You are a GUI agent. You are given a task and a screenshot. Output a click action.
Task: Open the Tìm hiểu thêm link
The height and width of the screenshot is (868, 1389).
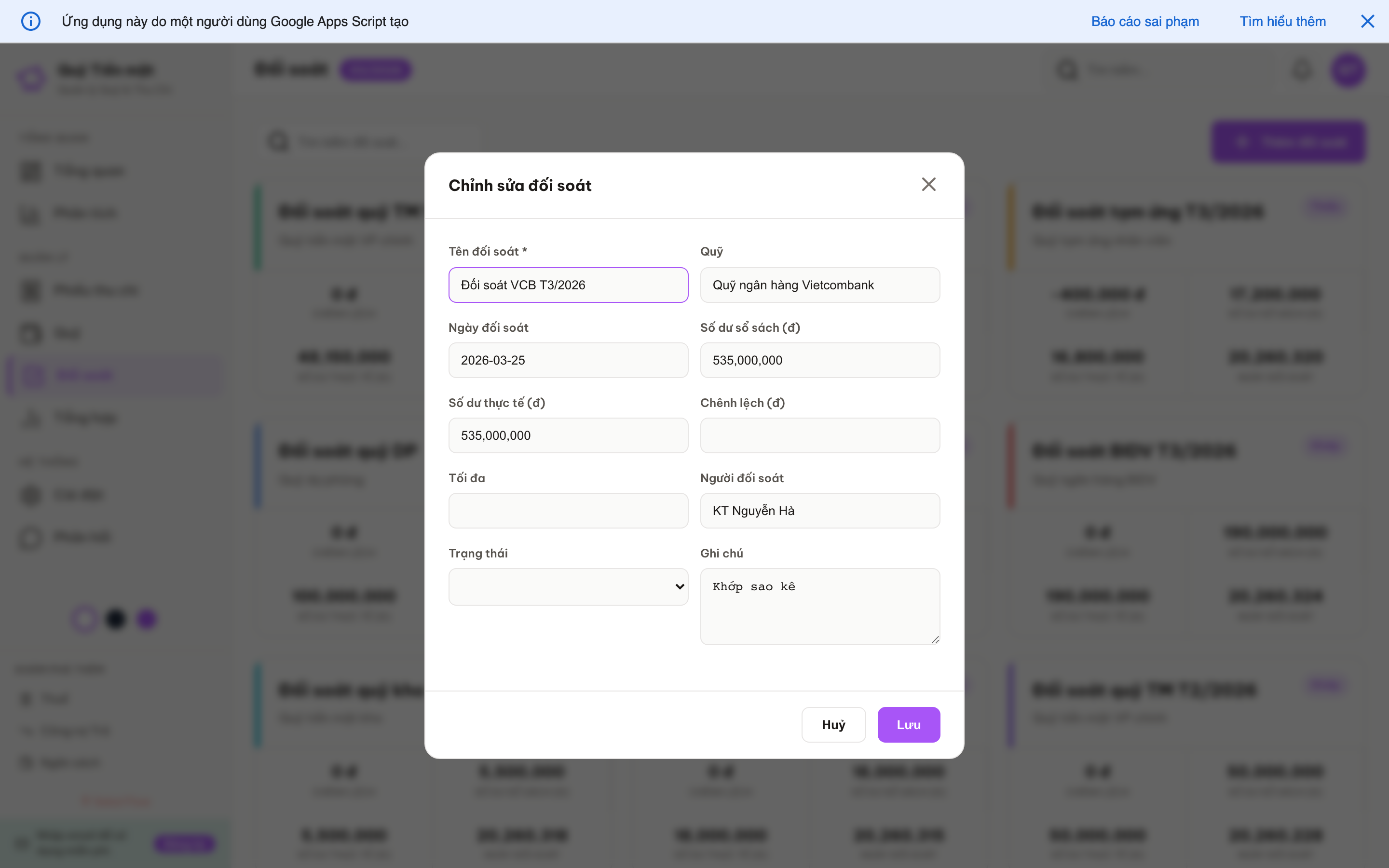[1283, 21]
